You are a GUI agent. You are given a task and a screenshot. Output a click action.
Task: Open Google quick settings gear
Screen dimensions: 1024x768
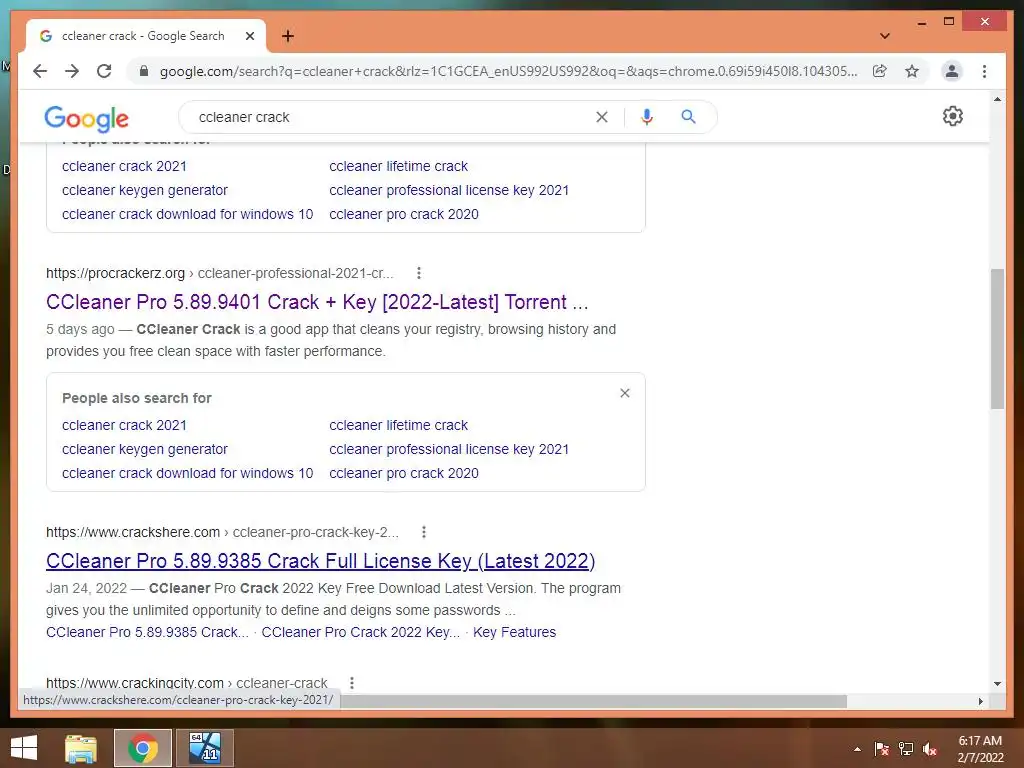(953, 116)
